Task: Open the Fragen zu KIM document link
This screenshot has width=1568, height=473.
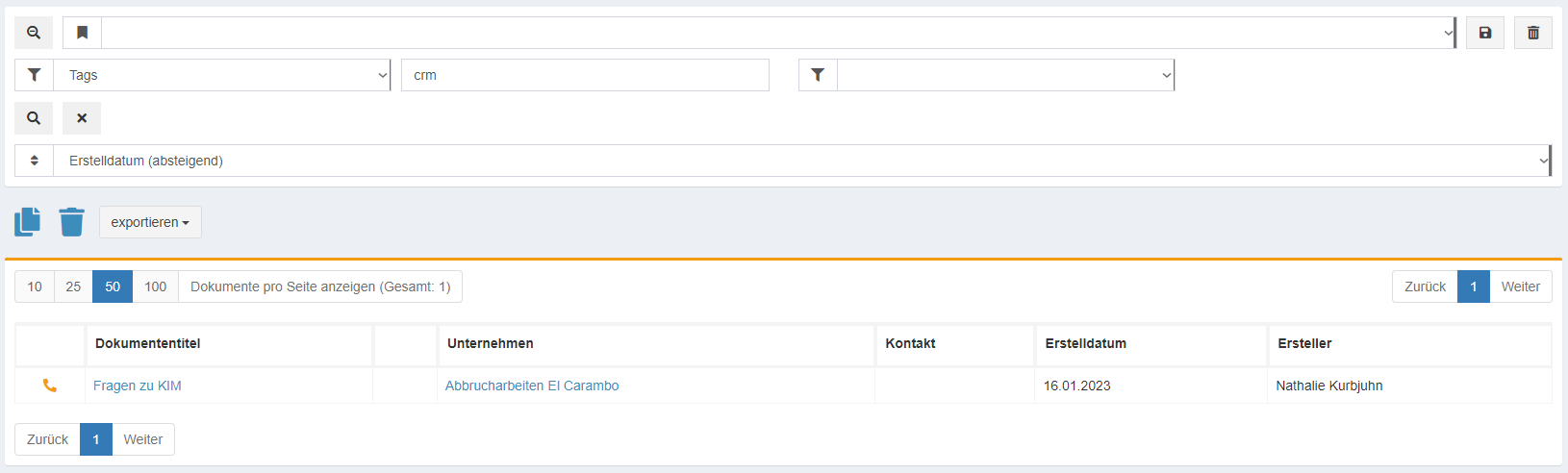Action: [x=138, y=386]
